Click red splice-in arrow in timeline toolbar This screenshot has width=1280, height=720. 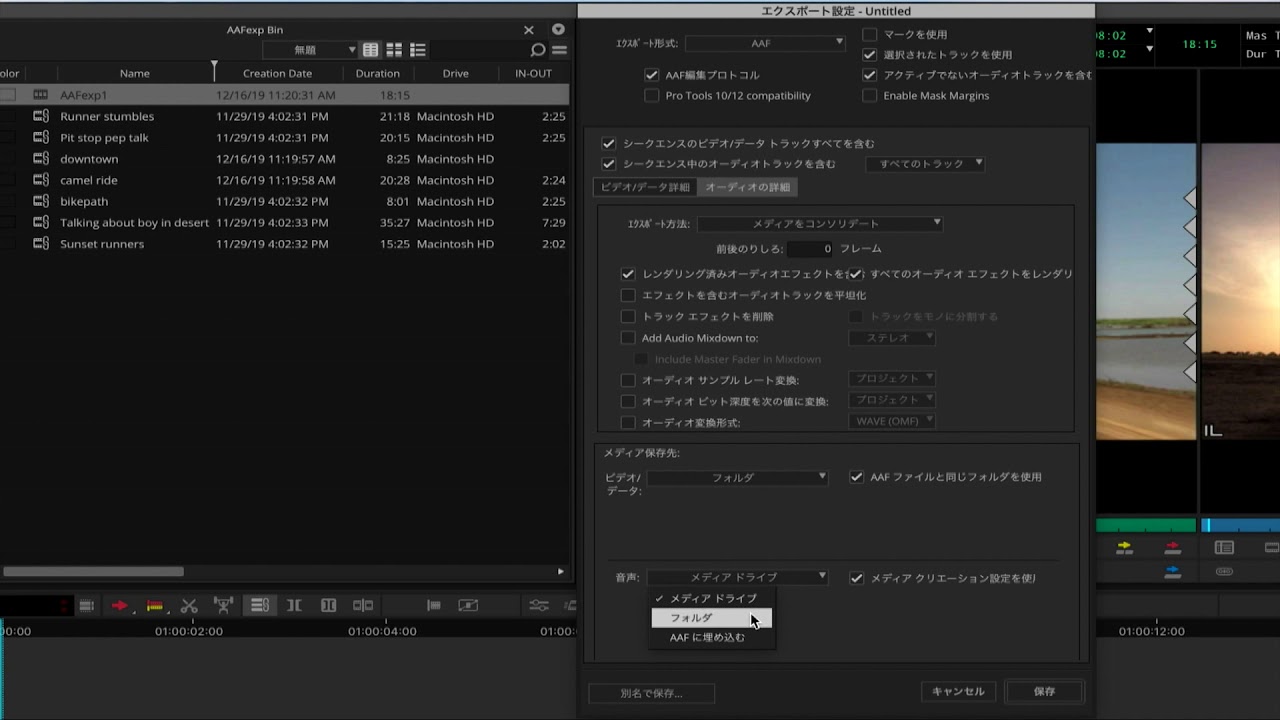click(x=119, y=605)
